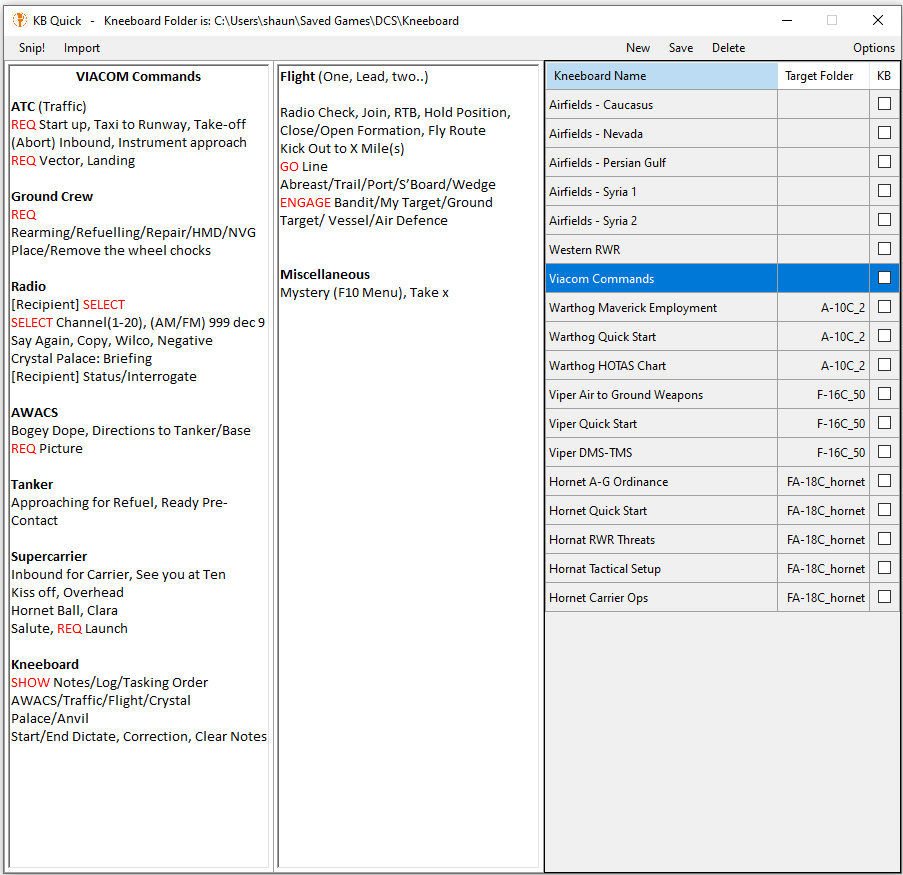Click Target Folder cell for Viper Quick Start

(x=823, y=423)
